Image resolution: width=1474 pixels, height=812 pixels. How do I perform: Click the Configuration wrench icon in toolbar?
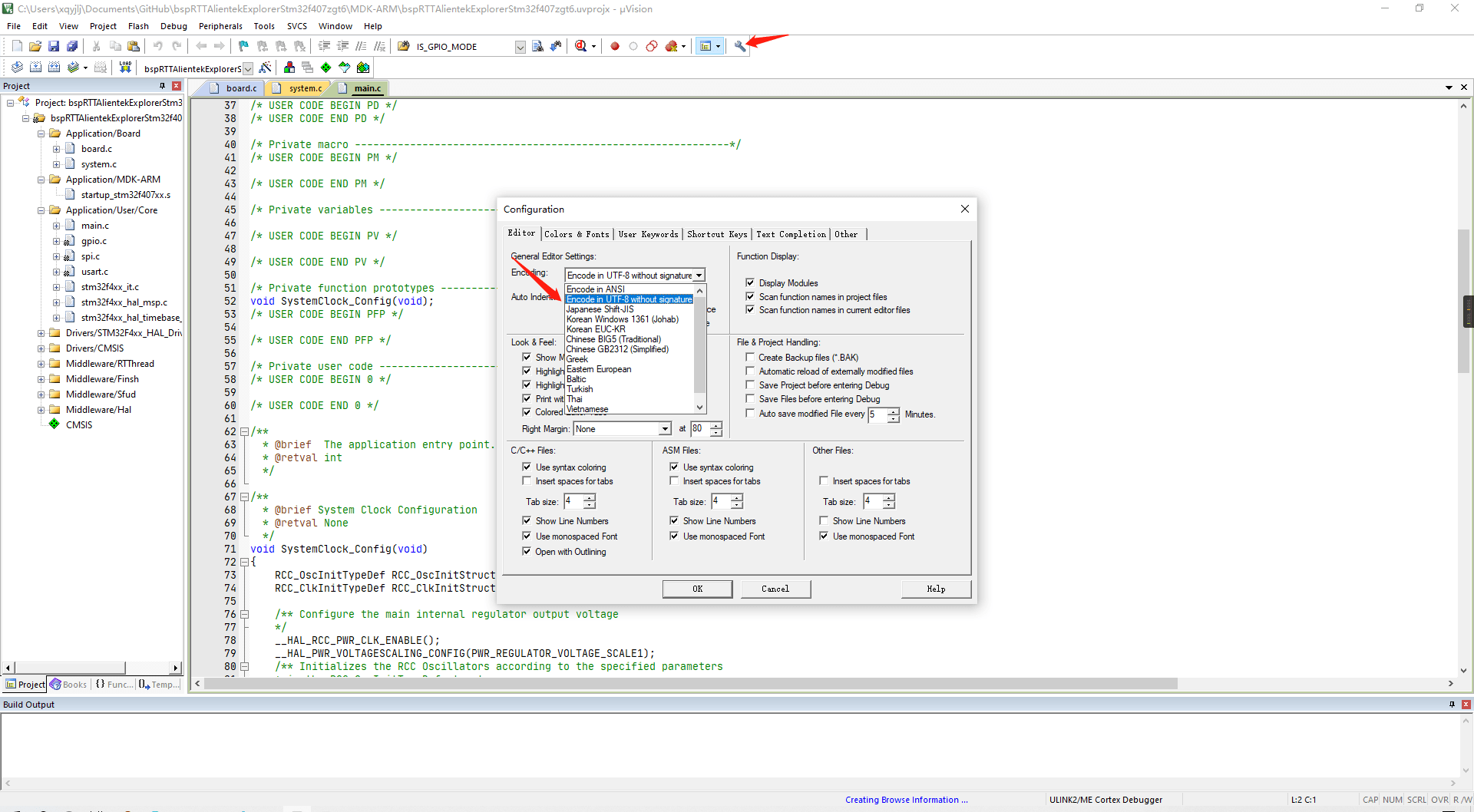(x=739, y=46)
